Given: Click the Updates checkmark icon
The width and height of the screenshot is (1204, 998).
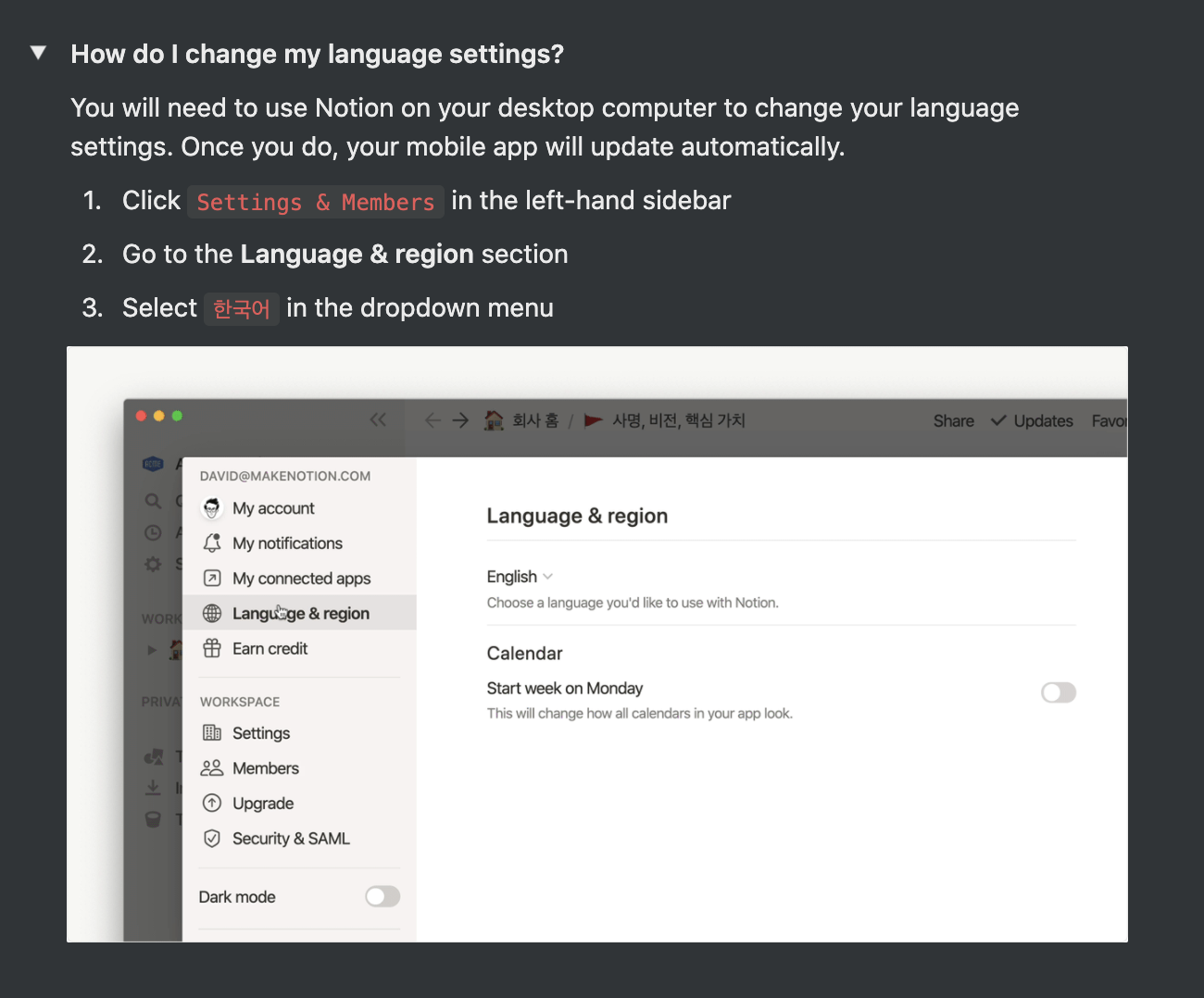Looking at the screenshot, I should [998, 420].
